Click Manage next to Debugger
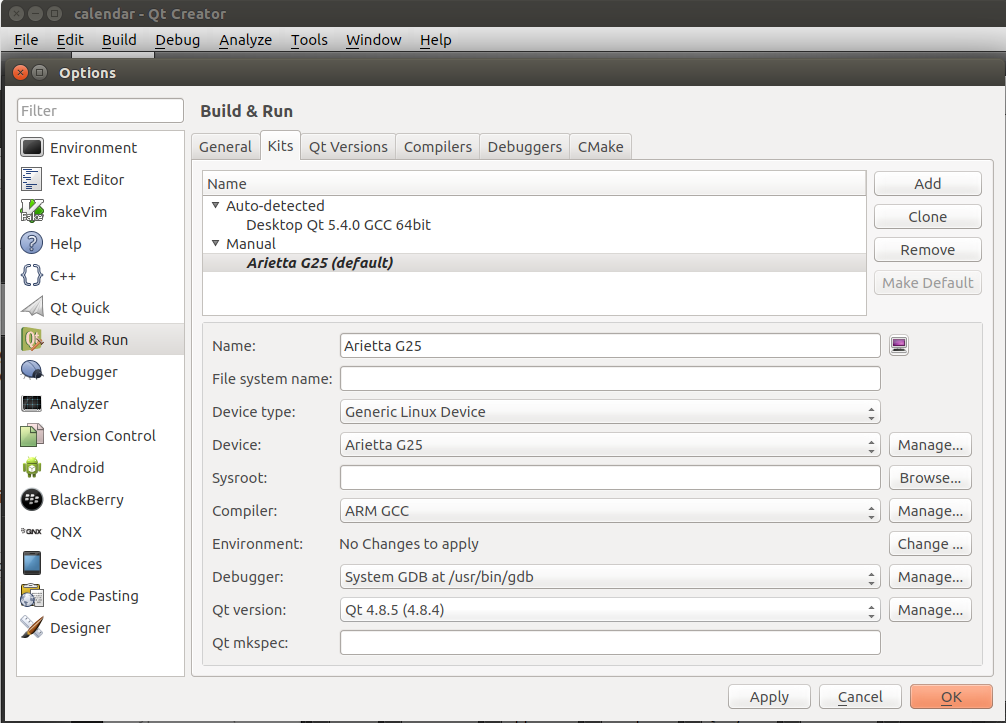Image resolution: width=1006 pixels, height=723 pixels. point(930,577)
